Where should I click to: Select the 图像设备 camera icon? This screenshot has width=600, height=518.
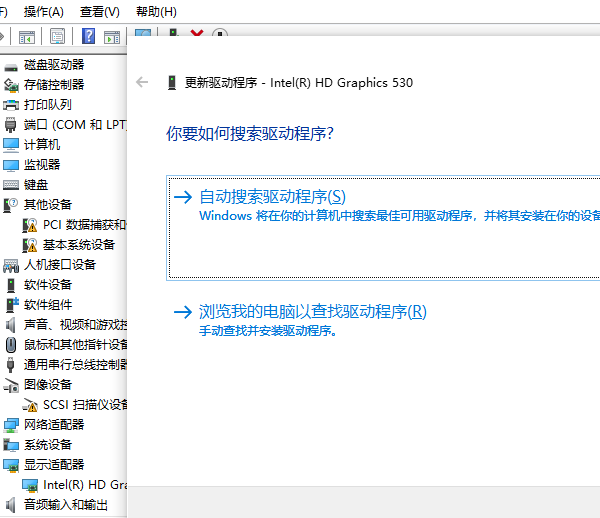tap(11, 386)
